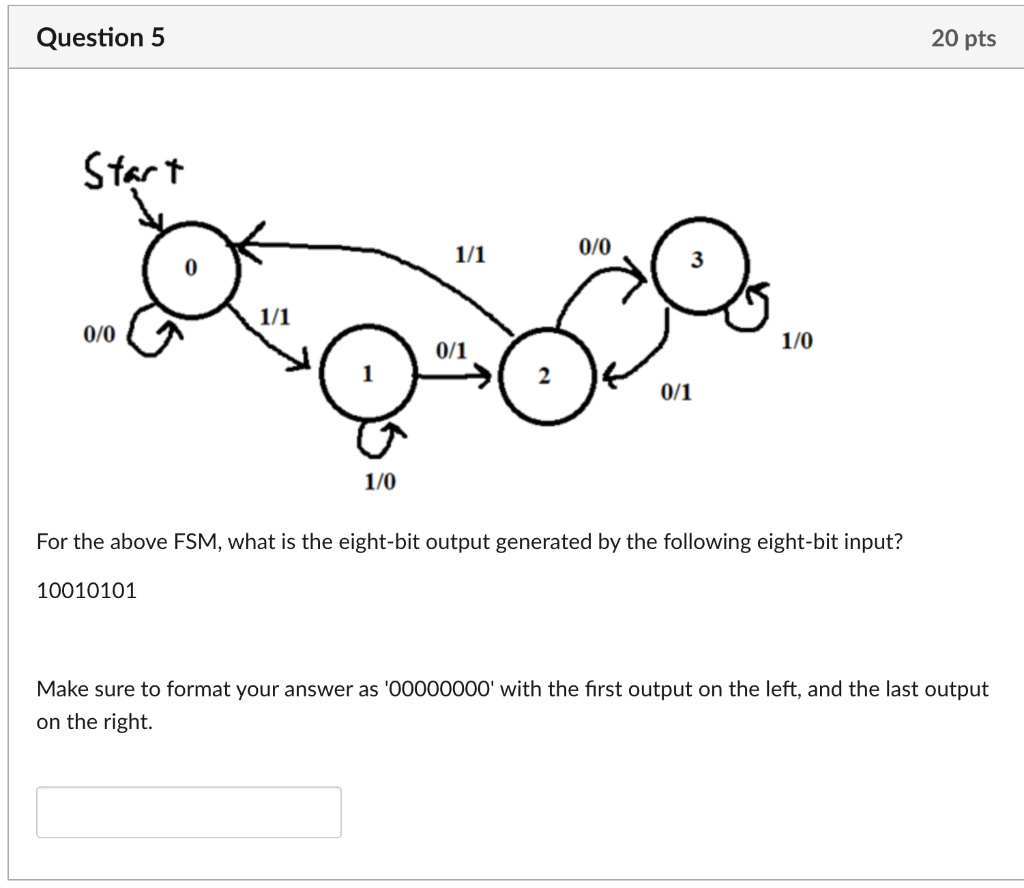Click state 2 circle in the FSM diagram
The image size is (1024, 888).
tap(546, 377)
